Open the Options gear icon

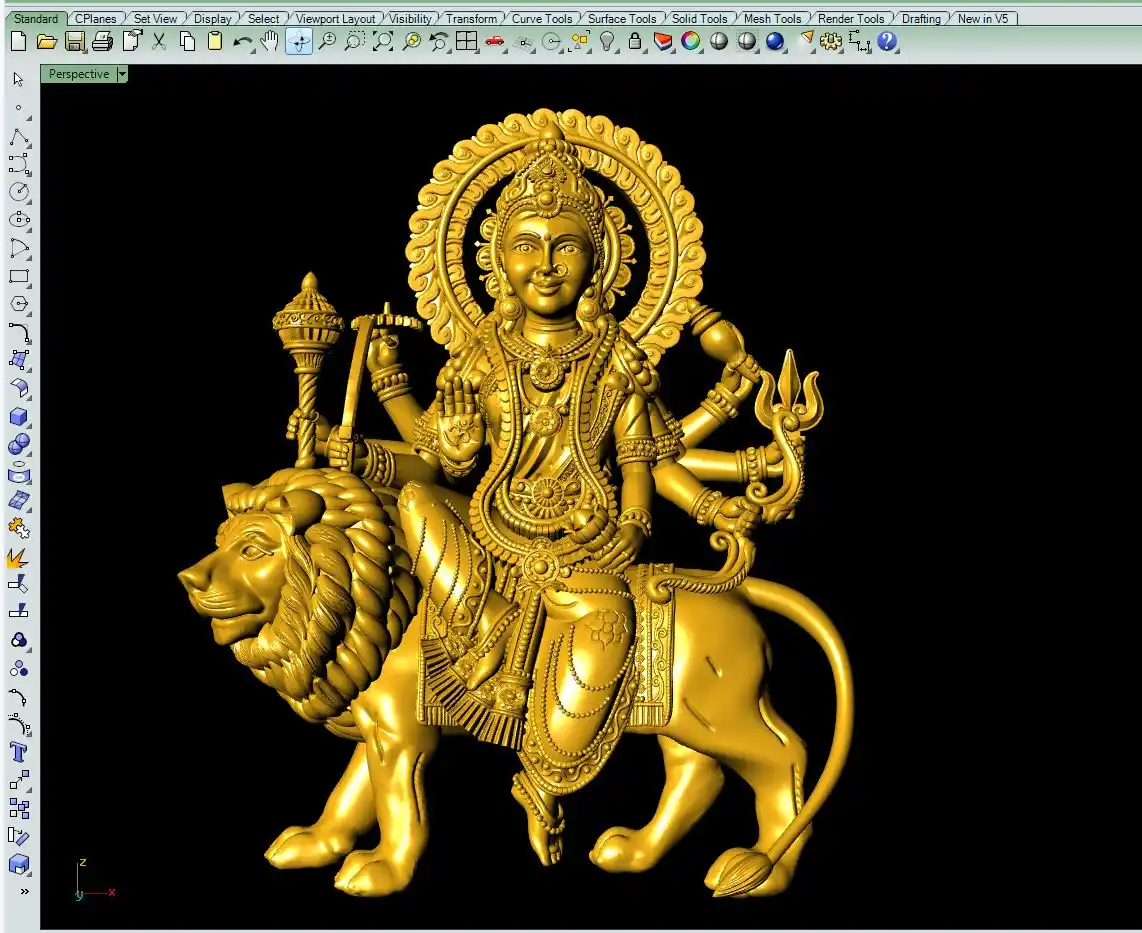[831, 41]
